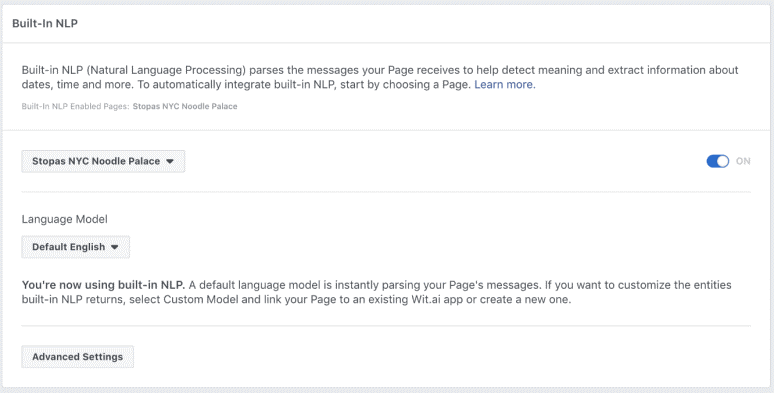Open the Default English language model dropdown
This screenshot has height=393, width=774.
pyautogui.click(x=76, y=247)
